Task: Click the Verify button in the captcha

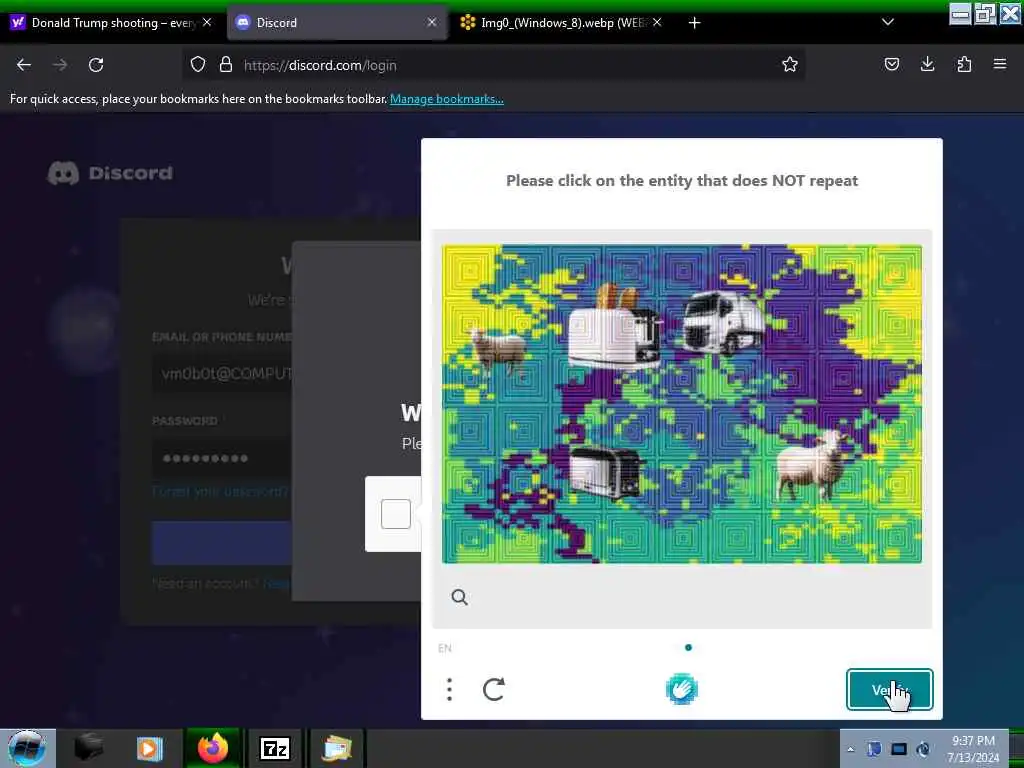Action: click(889, 690)
